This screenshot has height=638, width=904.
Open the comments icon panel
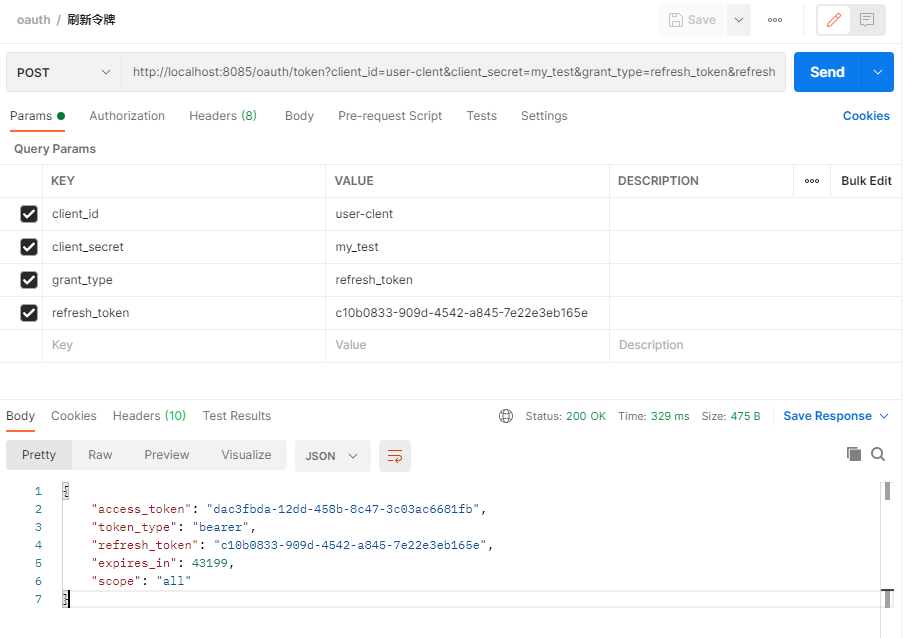[867, 20]
